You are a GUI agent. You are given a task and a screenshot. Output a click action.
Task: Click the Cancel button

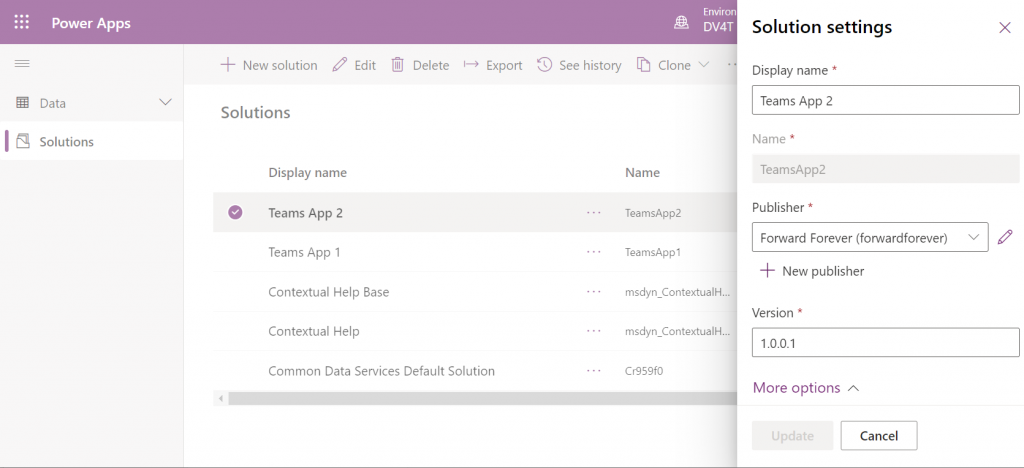(878, 435)
